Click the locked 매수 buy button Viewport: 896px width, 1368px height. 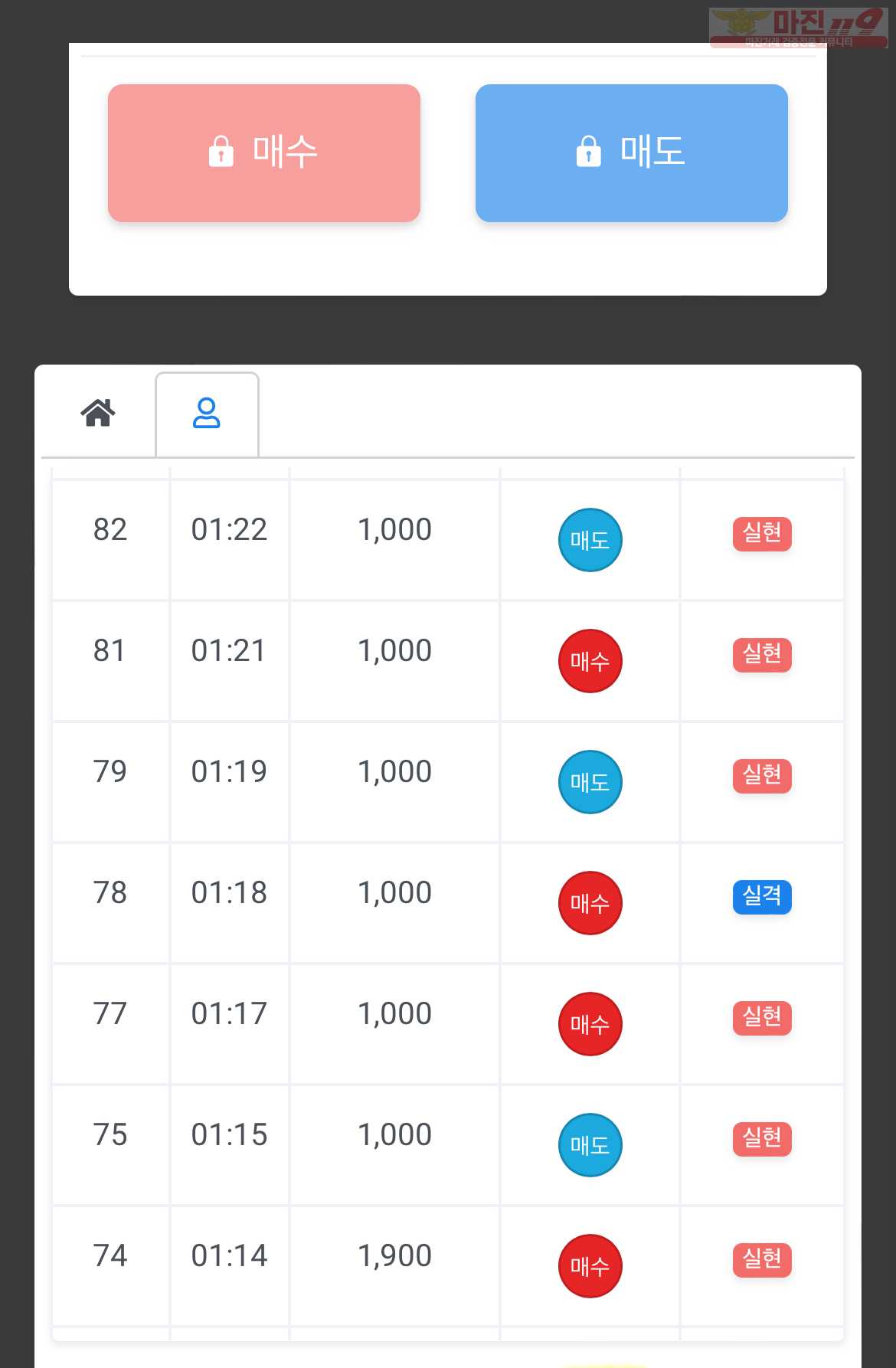coord(264,153)
